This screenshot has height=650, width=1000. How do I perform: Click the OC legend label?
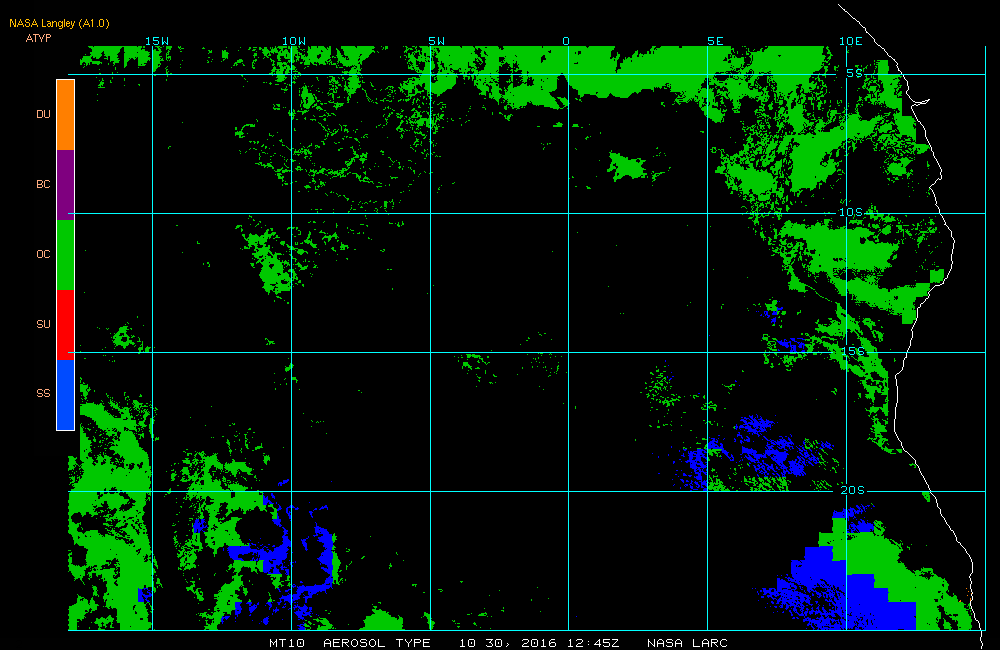[43, 255]
